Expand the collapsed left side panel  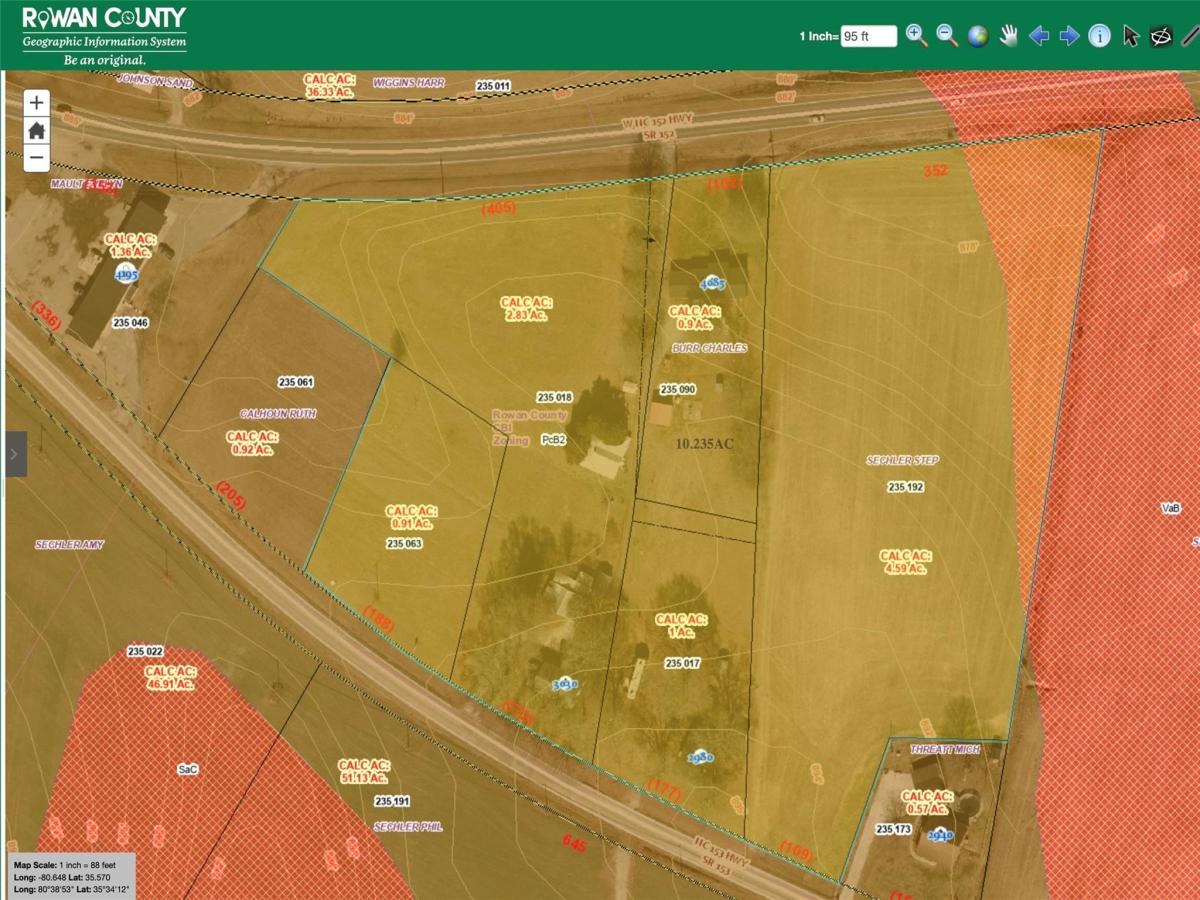14,454
